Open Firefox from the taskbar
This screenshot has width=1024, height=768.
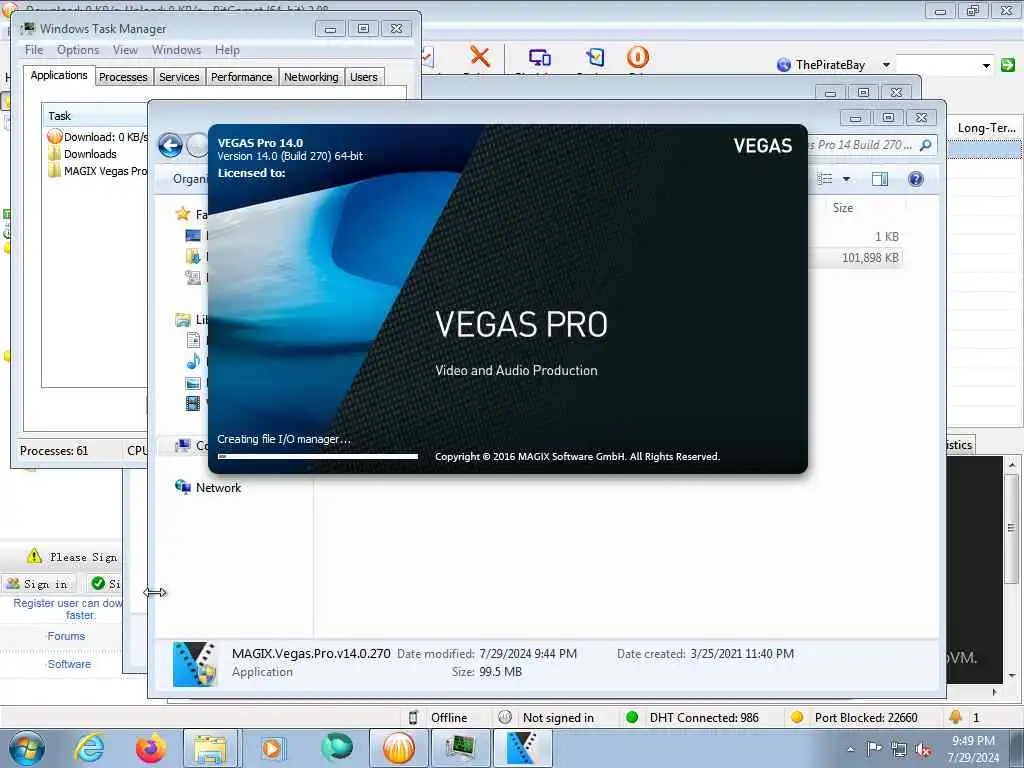151,748
